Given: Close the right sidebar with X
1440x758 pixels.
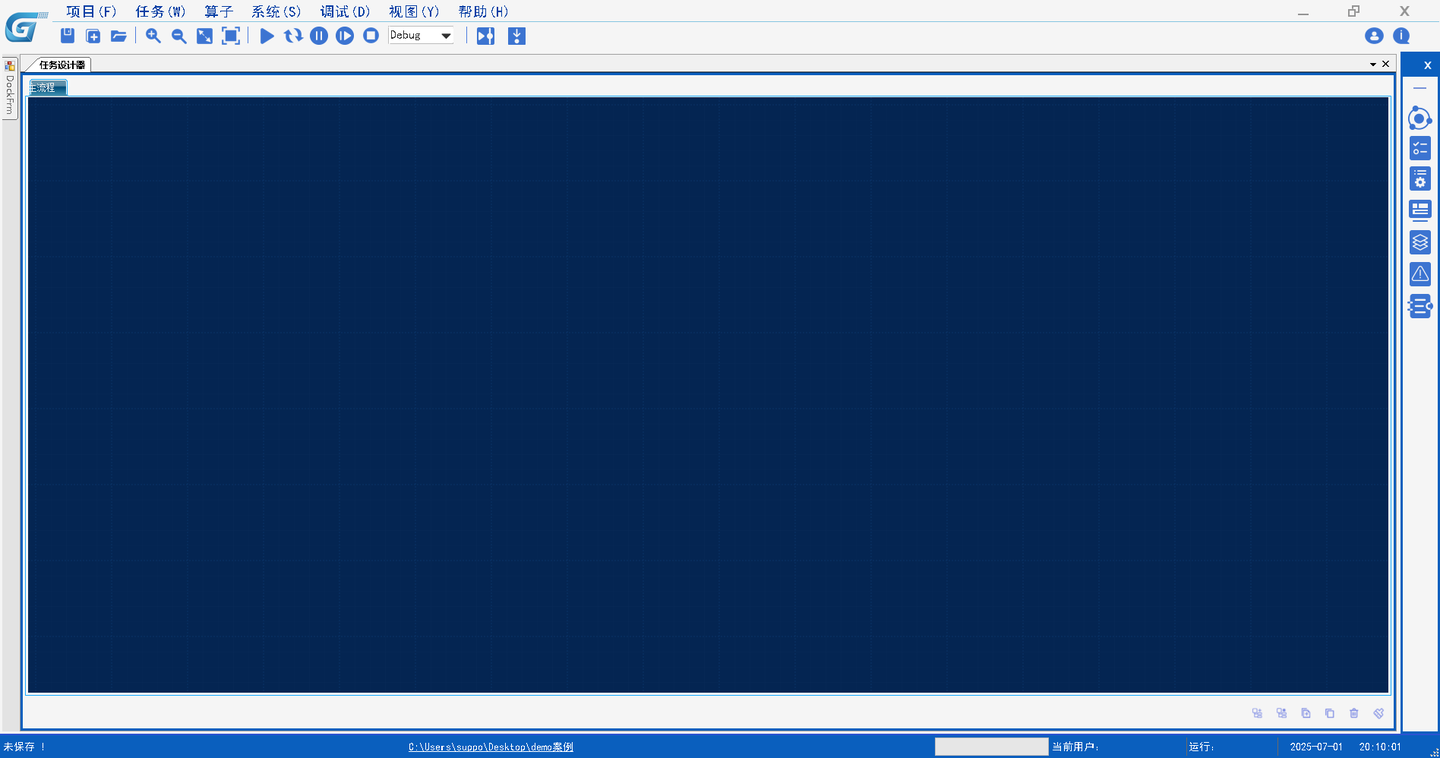Looking at the screenshot, I should pyautogui.click(x=1427, y=65).
